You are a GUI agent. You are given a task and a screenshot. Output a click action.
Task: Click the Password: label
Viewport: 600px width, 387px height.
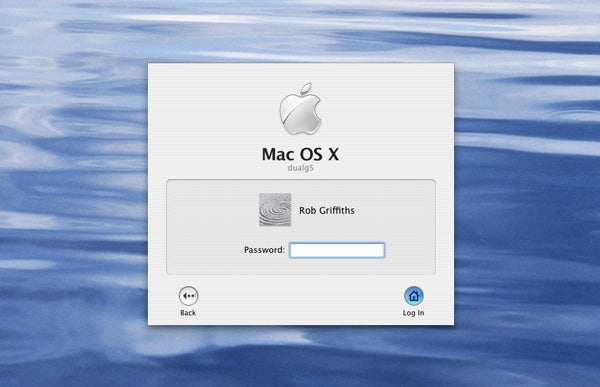[x=264, y=250]
